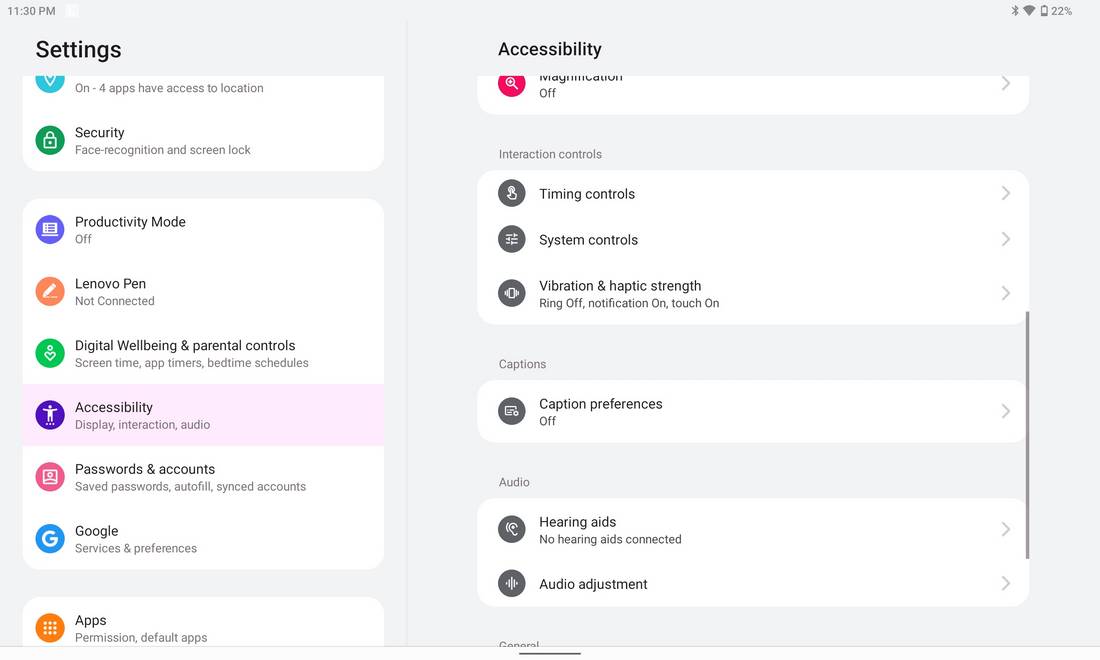This screenshot has height=660, width=1100.
Task: Expand Audio adjustment chevron arrow
Action: (1005, 584)
